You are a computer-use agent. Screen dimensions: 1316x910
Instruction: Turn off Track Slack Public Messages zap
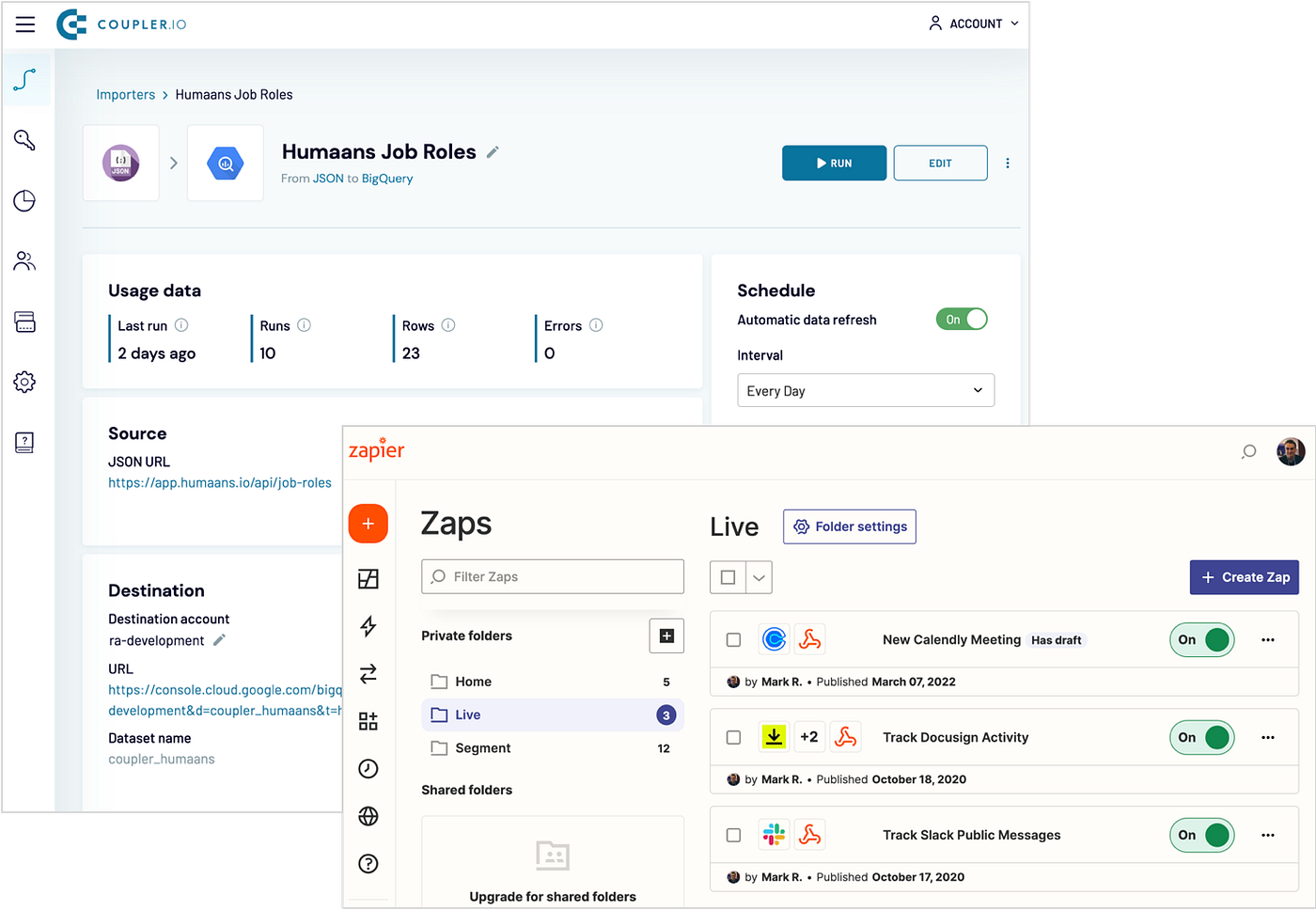(x=1202, y=835)
